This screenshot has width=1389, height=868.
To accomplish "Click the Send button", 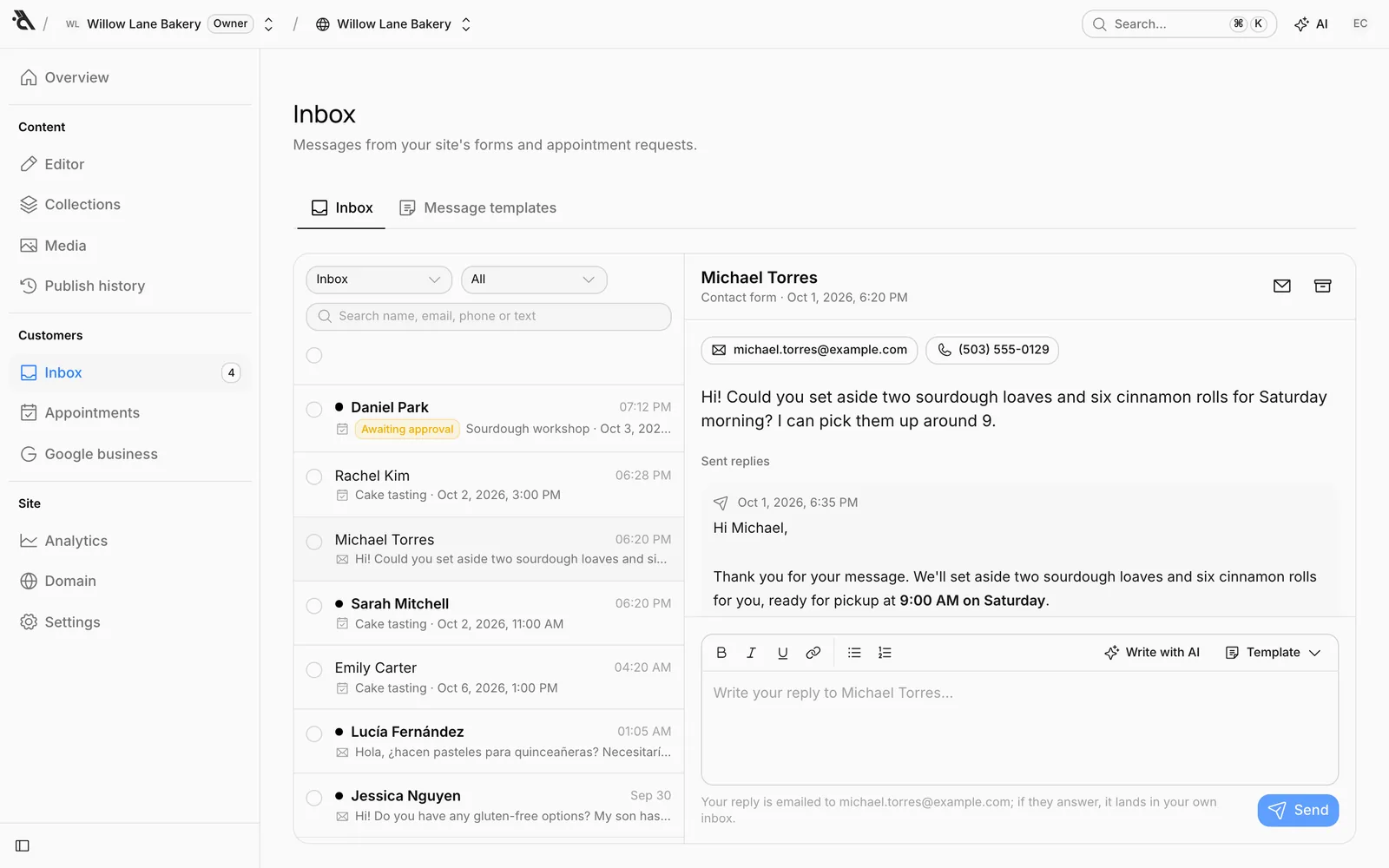I will coord(1298,811).
